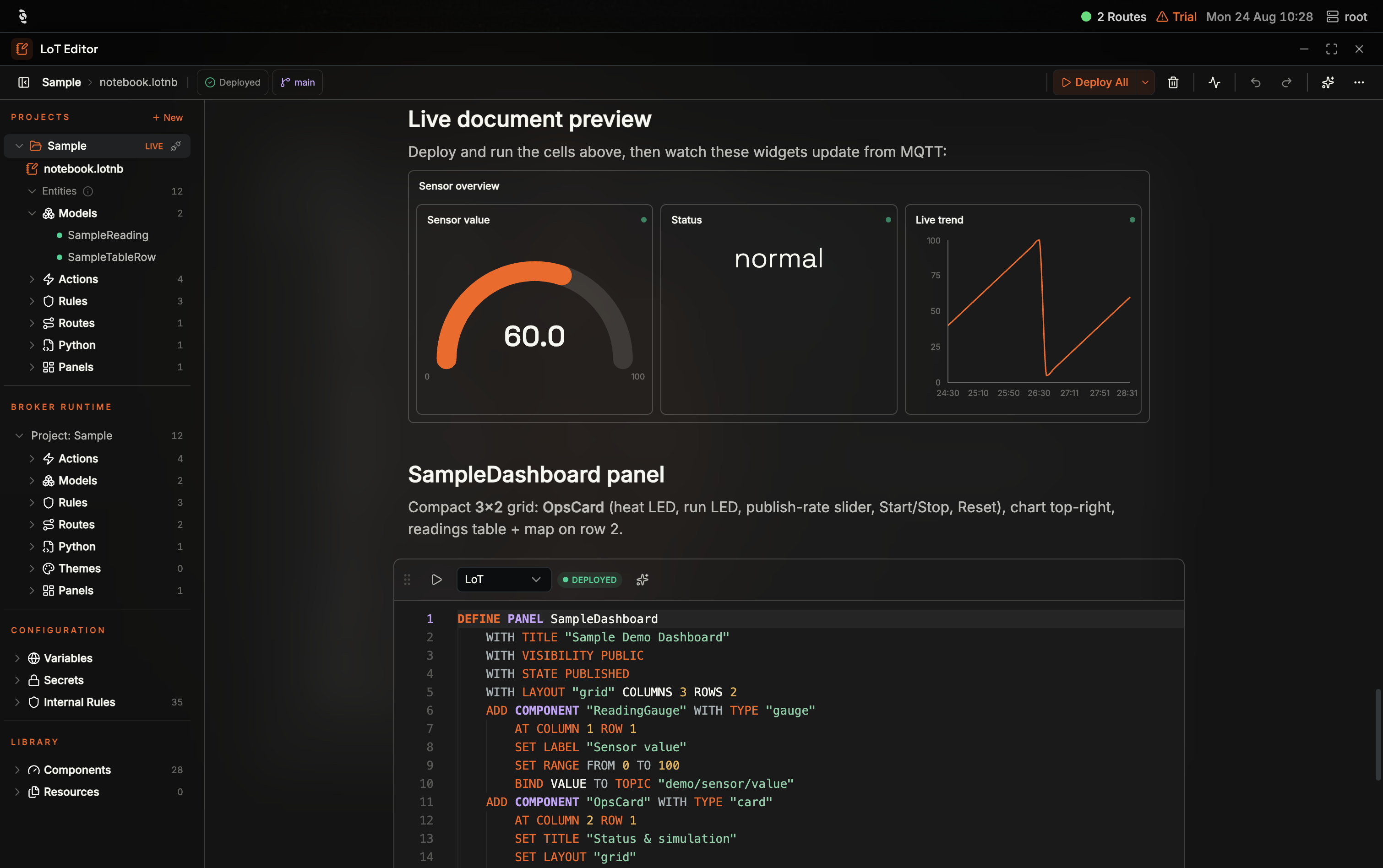Viewport: 1383px width, 868px height.
Task: Select SampleReading model
Action: [108, 235]
